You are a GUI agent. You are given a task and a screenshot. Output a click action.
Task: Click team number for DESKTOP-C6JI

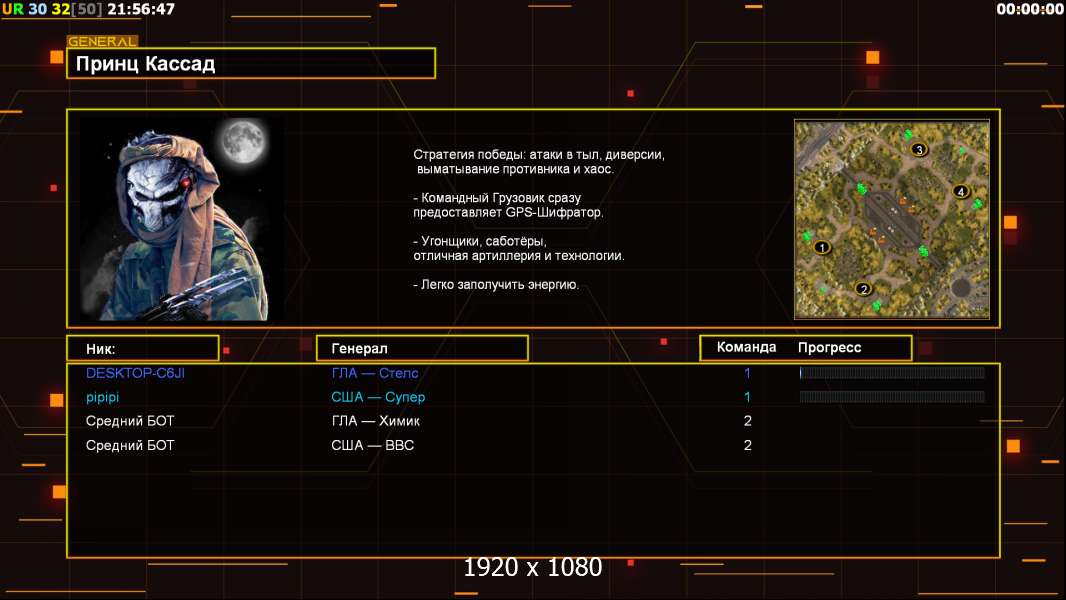pyautogui.click(x=747, y=373)
